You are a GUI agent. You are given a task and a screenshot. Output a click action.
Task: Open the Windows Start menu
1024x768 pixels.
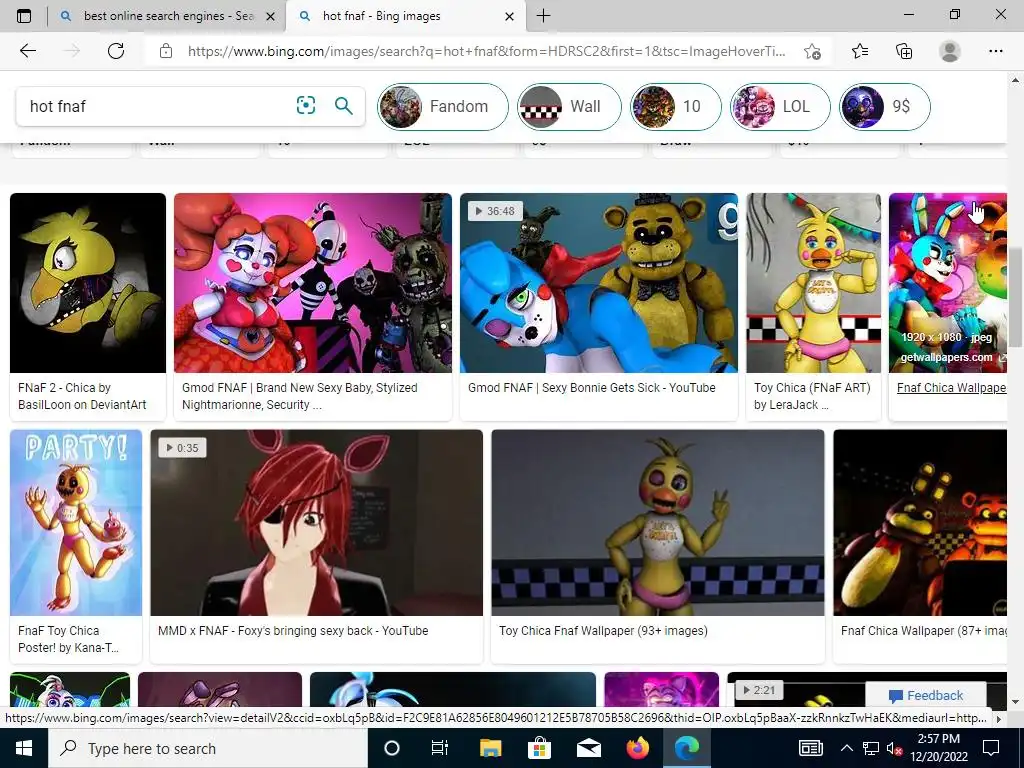click(x=24, y=748)
